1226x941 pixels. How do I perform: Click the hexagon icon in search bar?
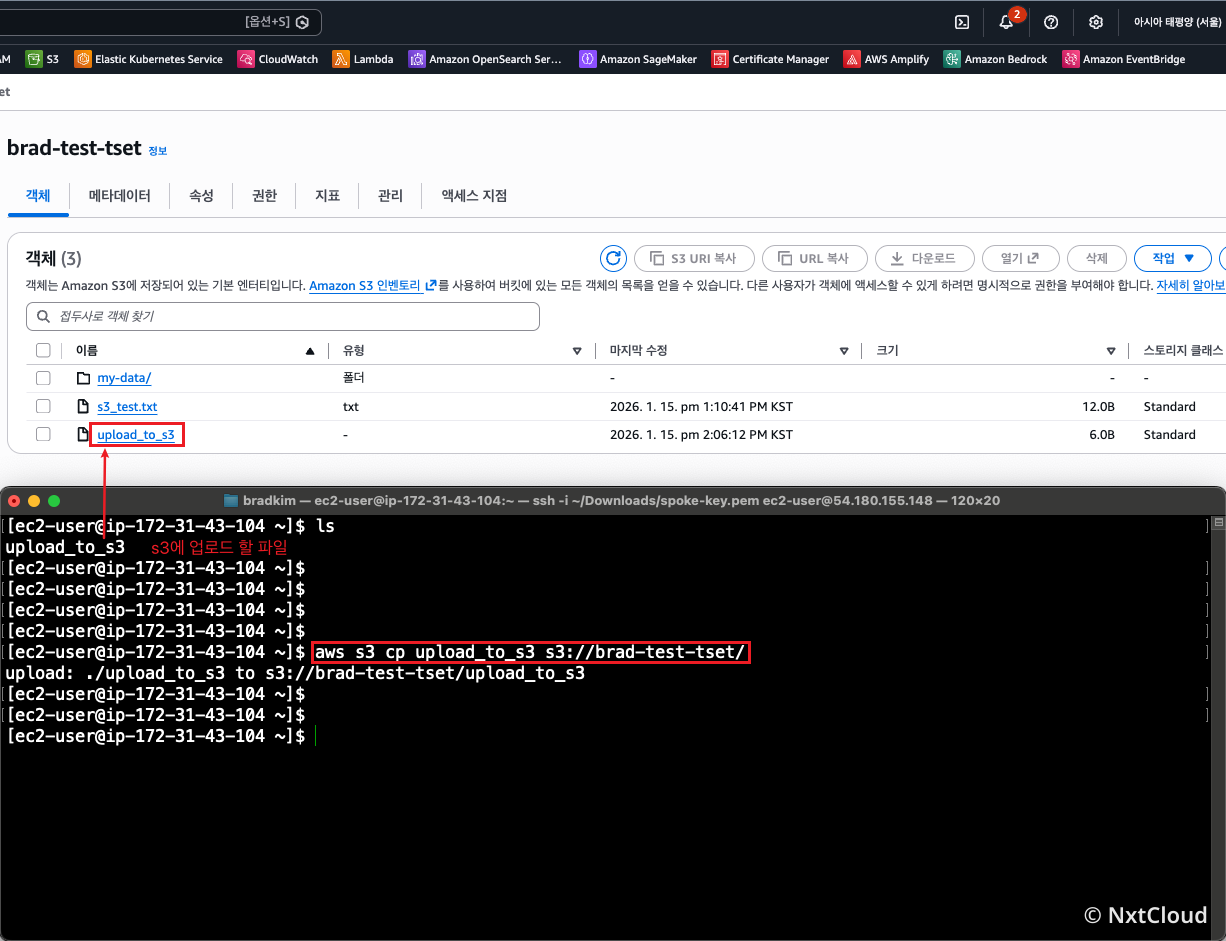tap(302, 21)
